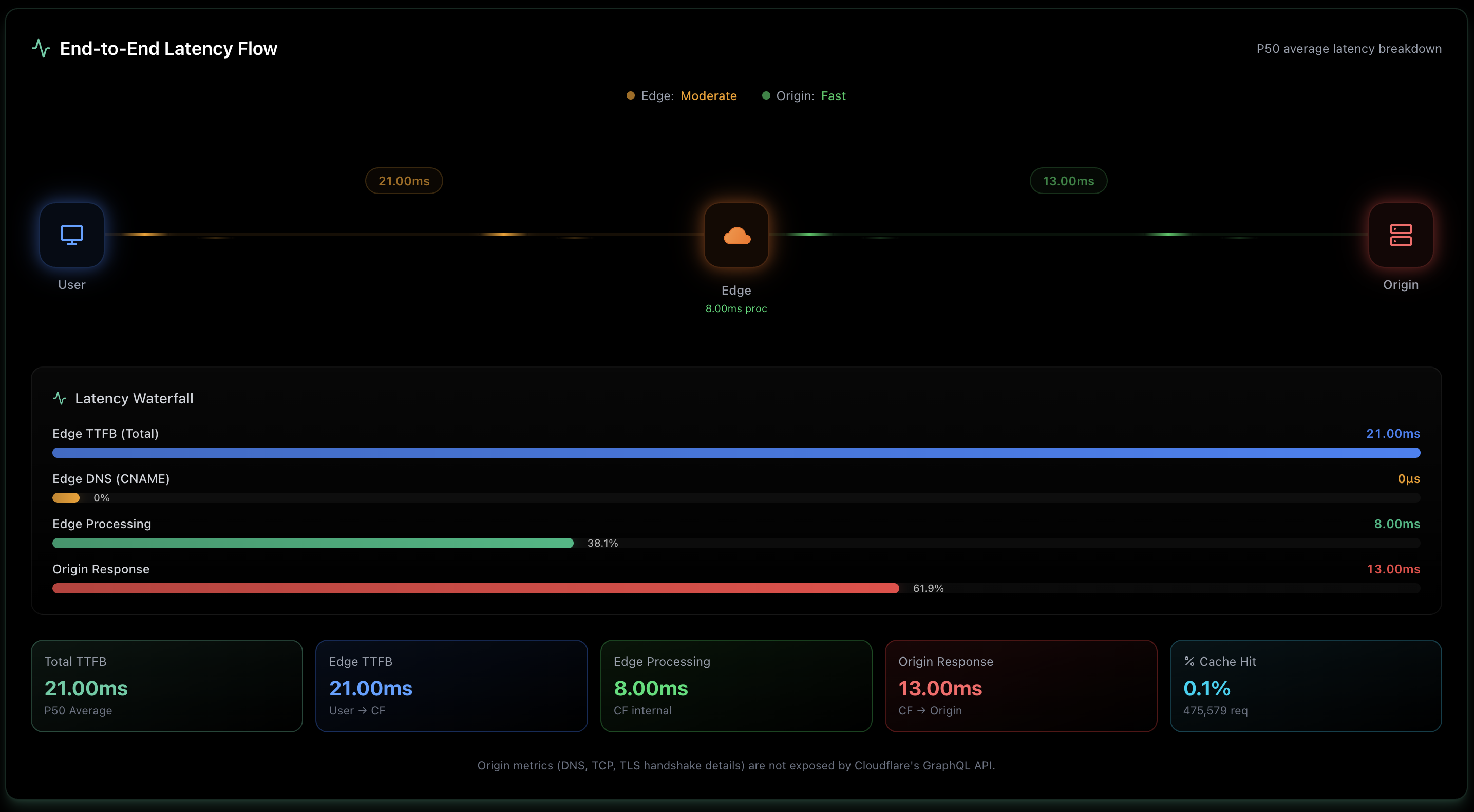Click the 13.00ms latency pill above the flow

pos(1068,181)
